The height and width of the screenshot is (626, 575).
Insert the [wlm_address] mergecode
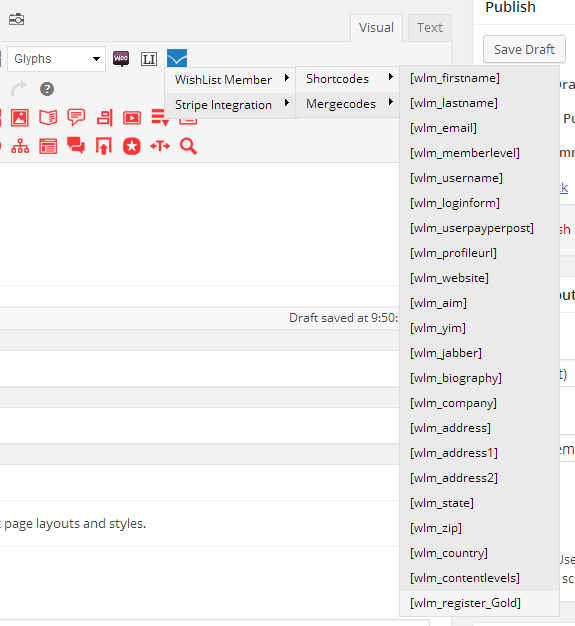479,428
